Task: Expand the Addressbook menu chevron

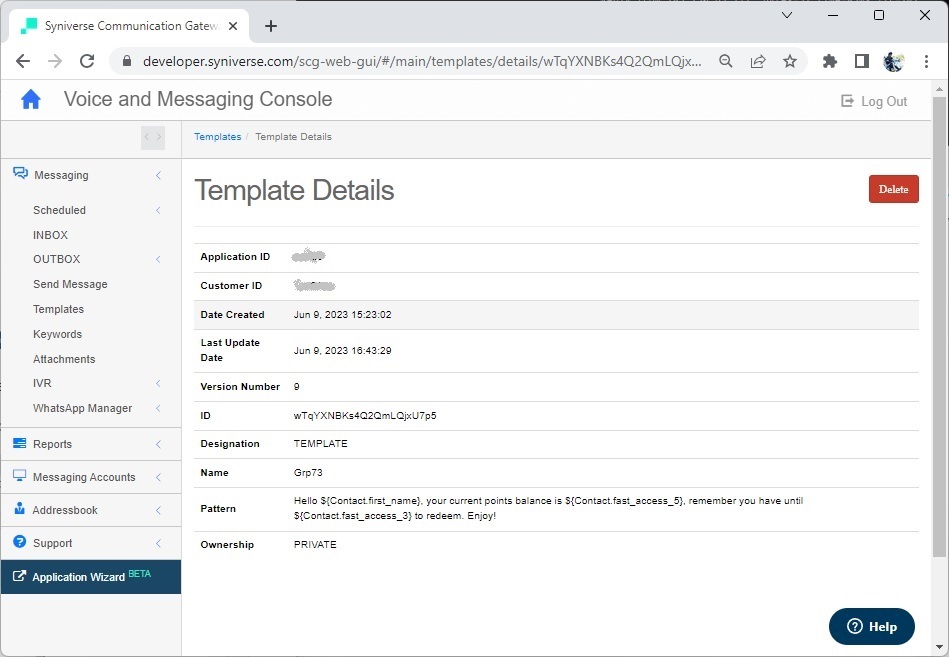Action: tap(159, 510)
